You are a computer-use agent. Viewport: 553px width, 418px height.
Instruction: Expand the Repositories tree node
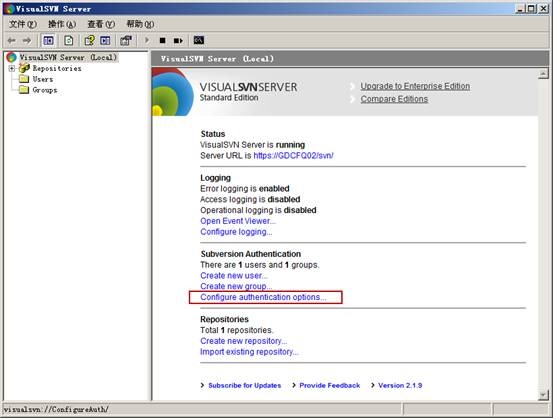[x=12, y=68]
